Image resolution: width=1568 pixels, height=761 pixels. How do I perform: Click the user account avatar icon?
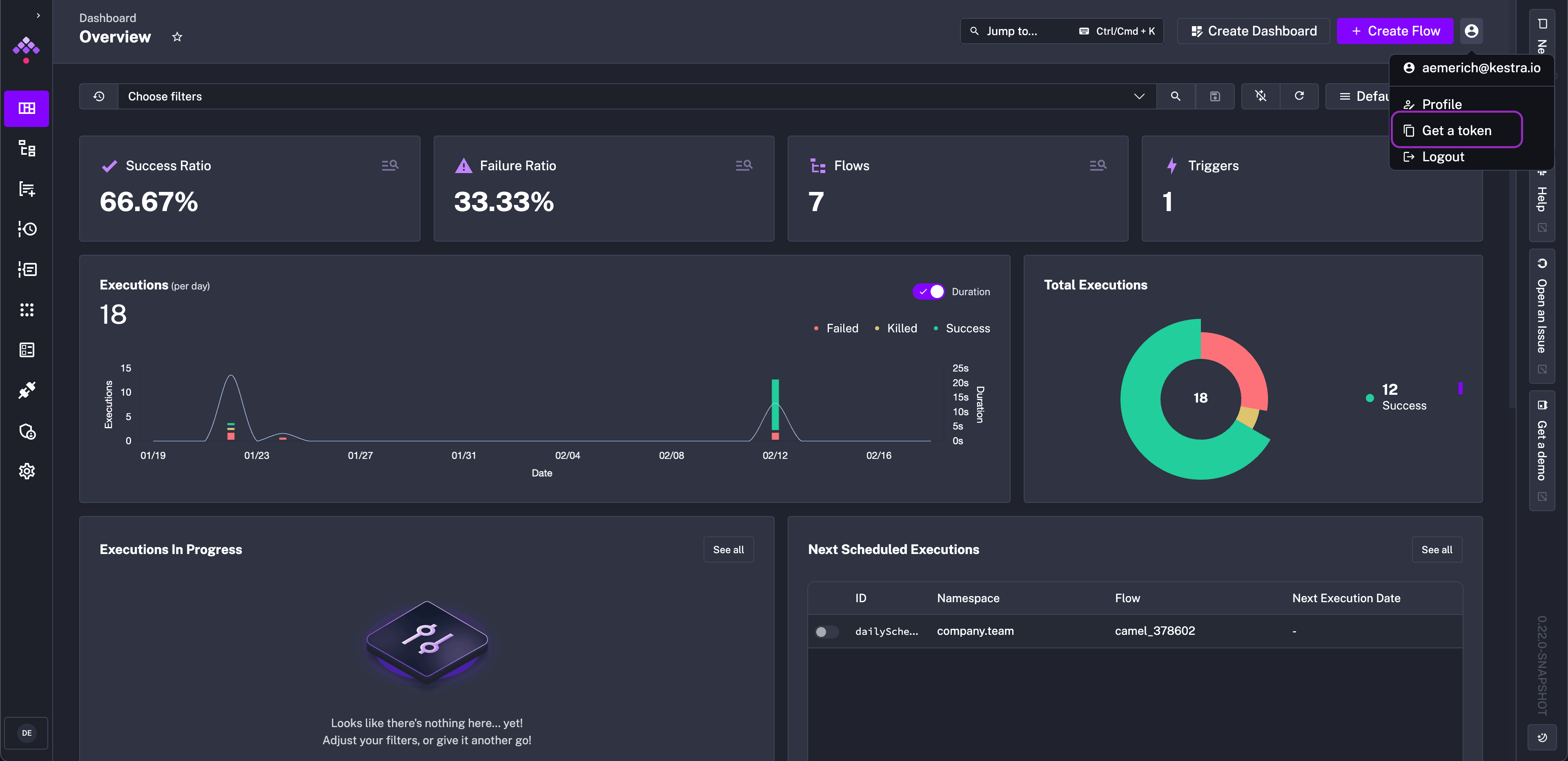(1471, 31)
